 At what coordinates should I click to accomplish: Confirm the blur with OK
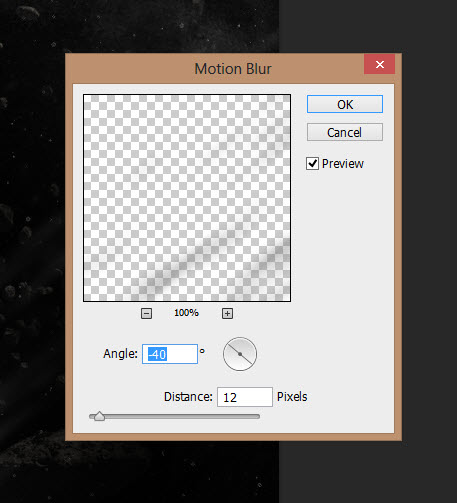[345, 104]
